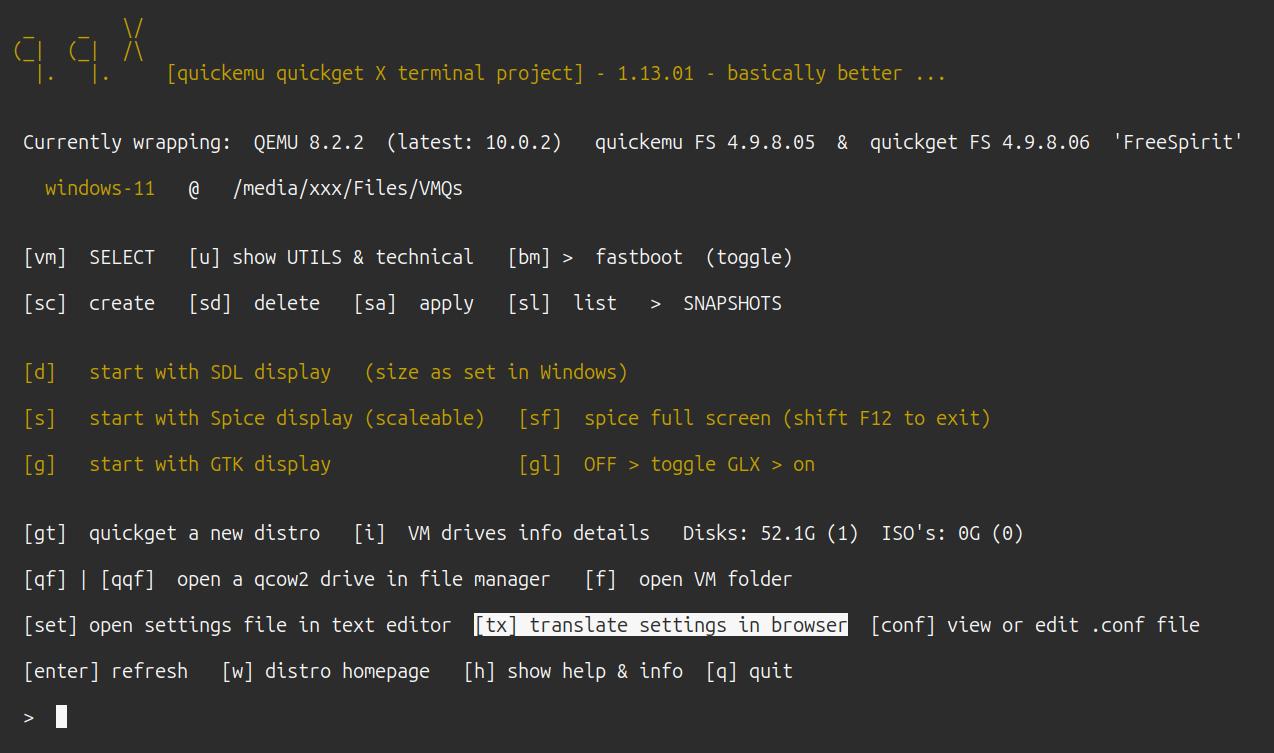Toggle GLX with the [gl] option
The width and height of the screenshot is (1274, 753).
[667, 464]
